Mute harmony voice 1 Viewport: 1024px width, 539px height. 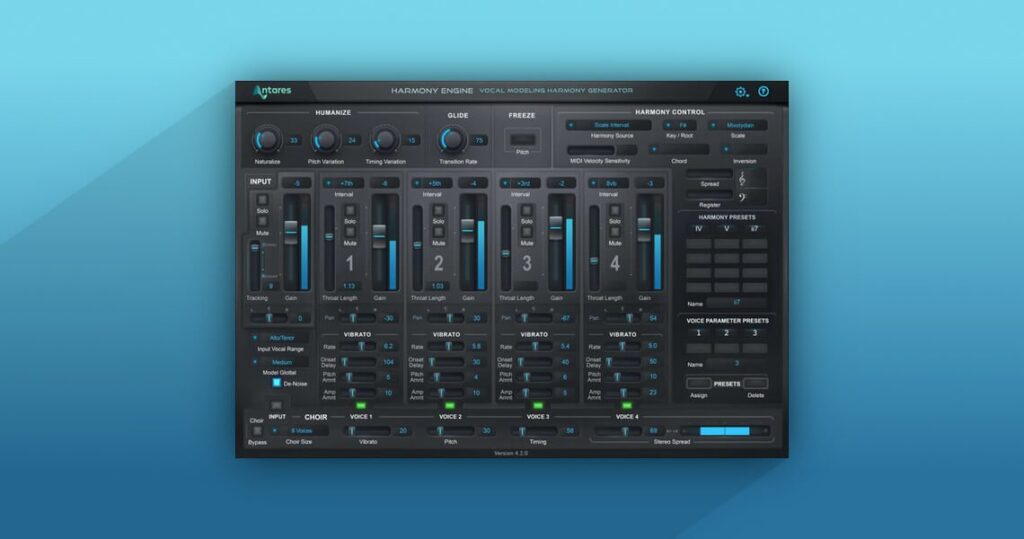[350, 232]
